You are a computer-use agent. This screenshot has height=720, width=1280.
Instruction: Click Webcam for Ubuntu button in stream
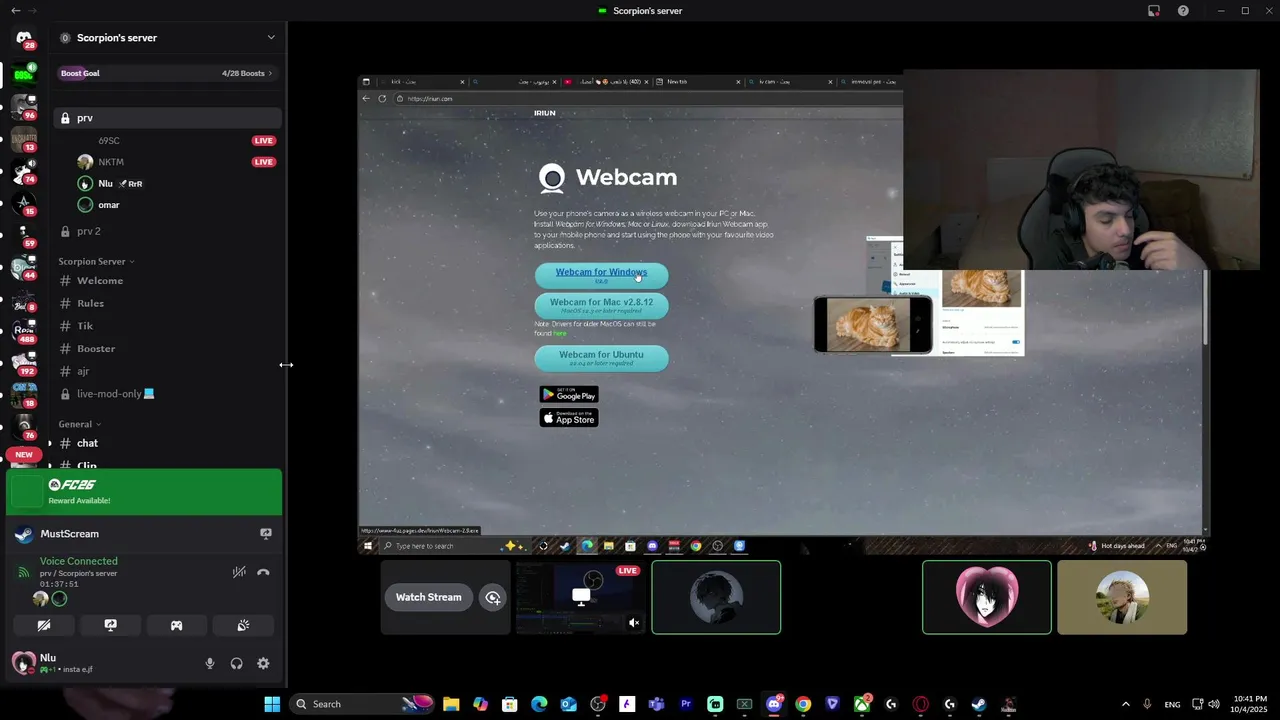601,358
